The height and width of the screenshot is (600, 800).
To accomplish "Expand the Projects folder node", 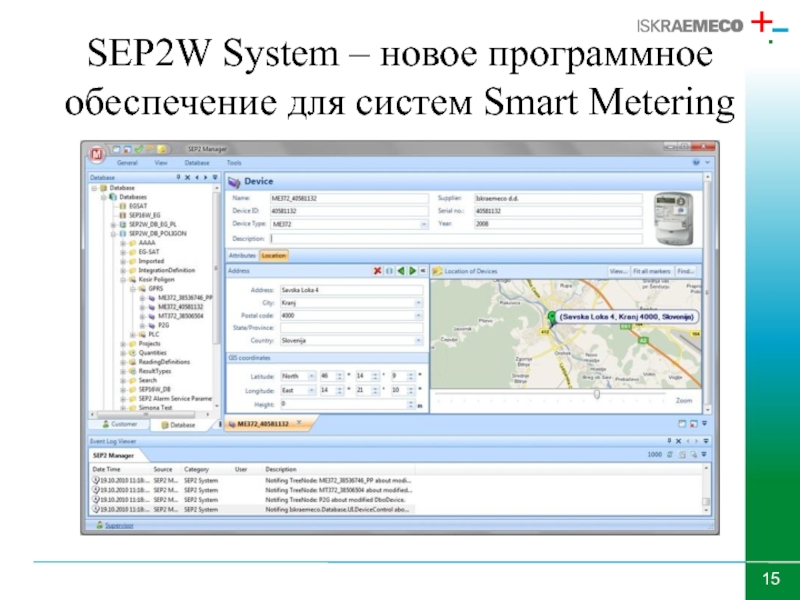I will [x=123, y=344].
